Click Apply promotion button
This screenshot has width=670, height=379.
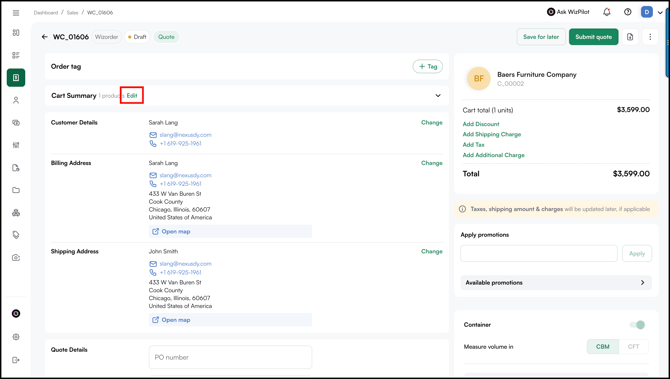tap(637, 253)
